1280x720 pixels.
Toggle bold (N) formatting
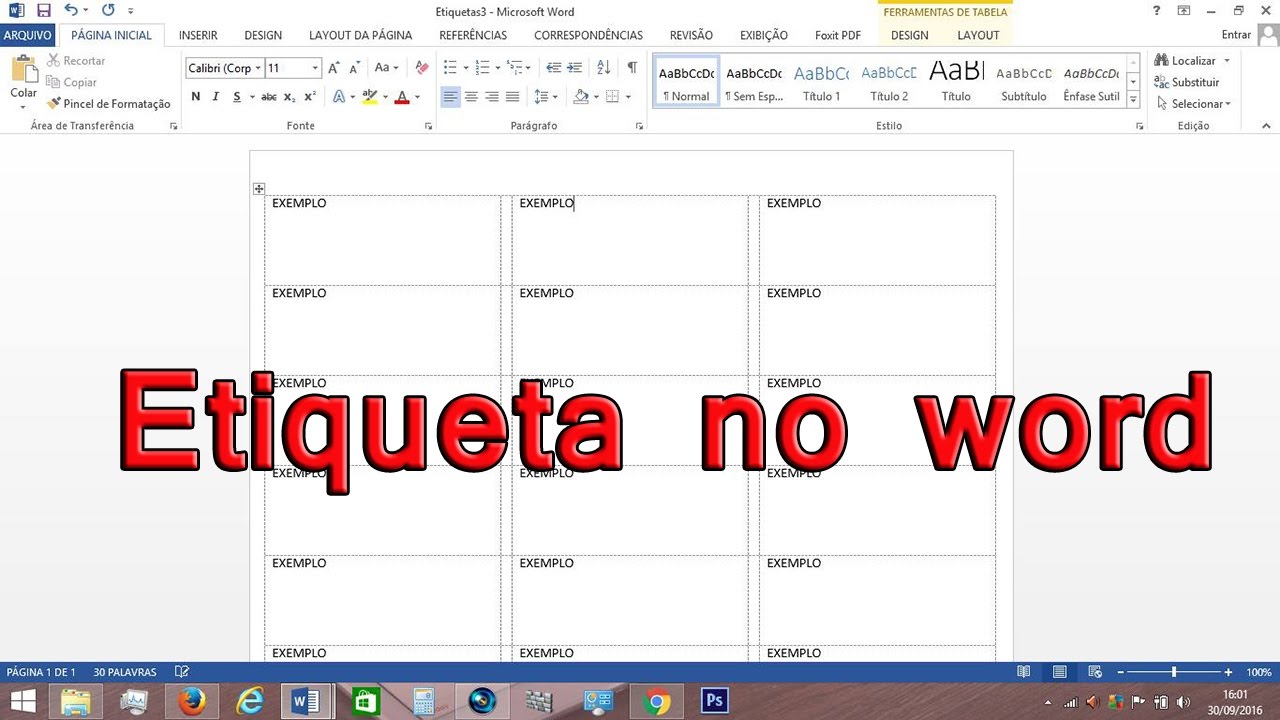click(196, 97)
